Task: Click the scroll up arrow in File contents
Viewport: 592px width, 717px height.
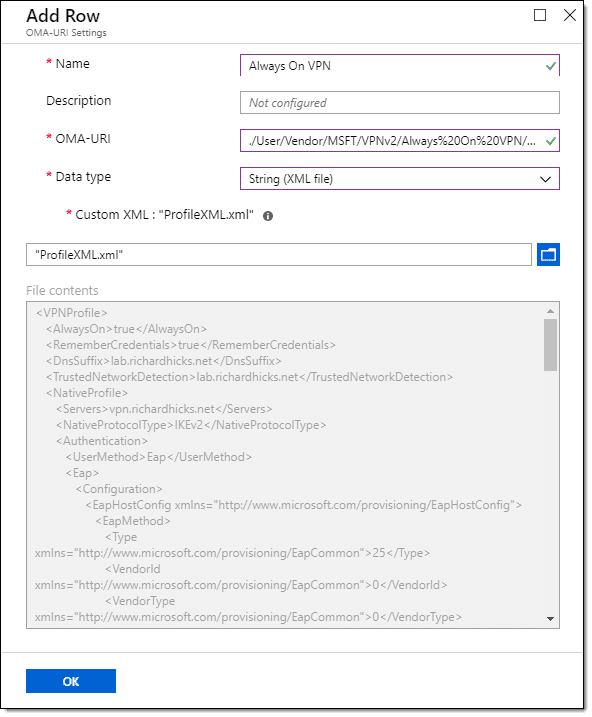Action: pyautogui.click(x=550, y=311)
